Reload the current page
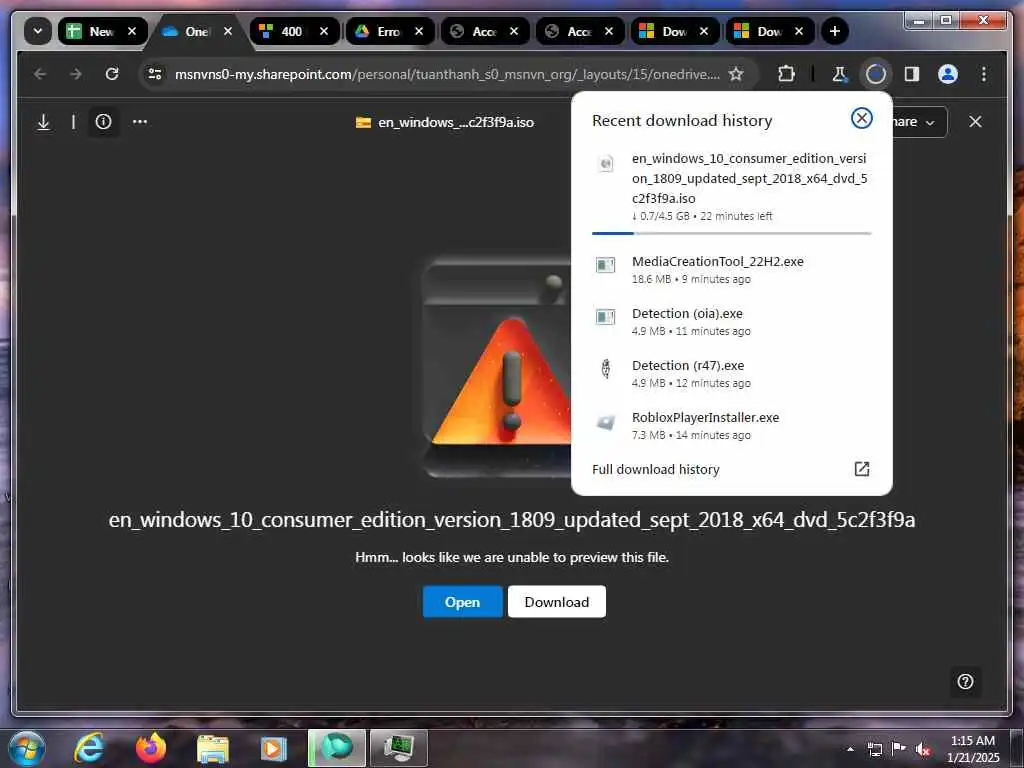The height and width of the screenshot is (768, 1024). point(112,74)
